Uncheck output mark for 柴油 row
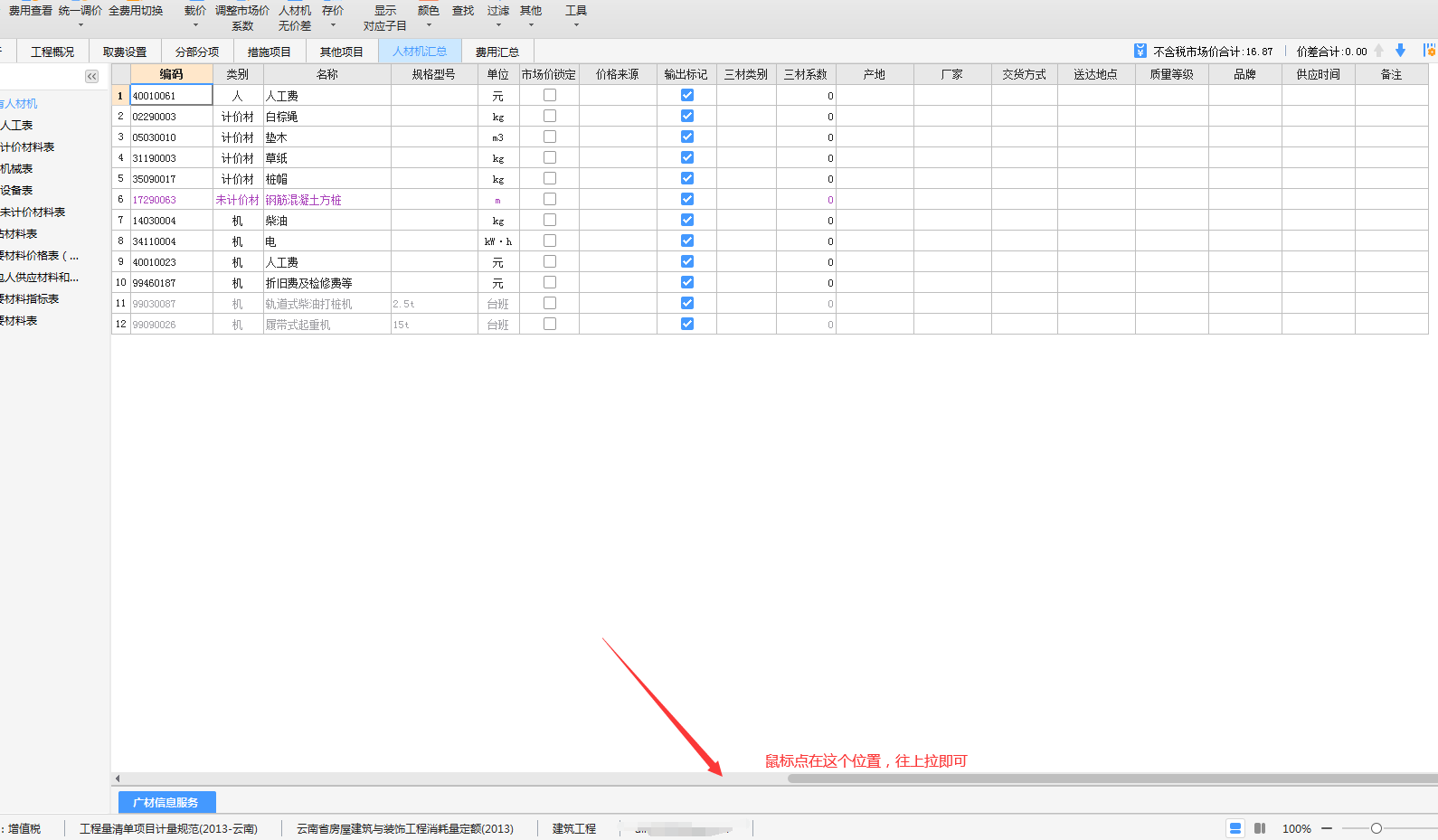1438x840 pixels. 687,220
